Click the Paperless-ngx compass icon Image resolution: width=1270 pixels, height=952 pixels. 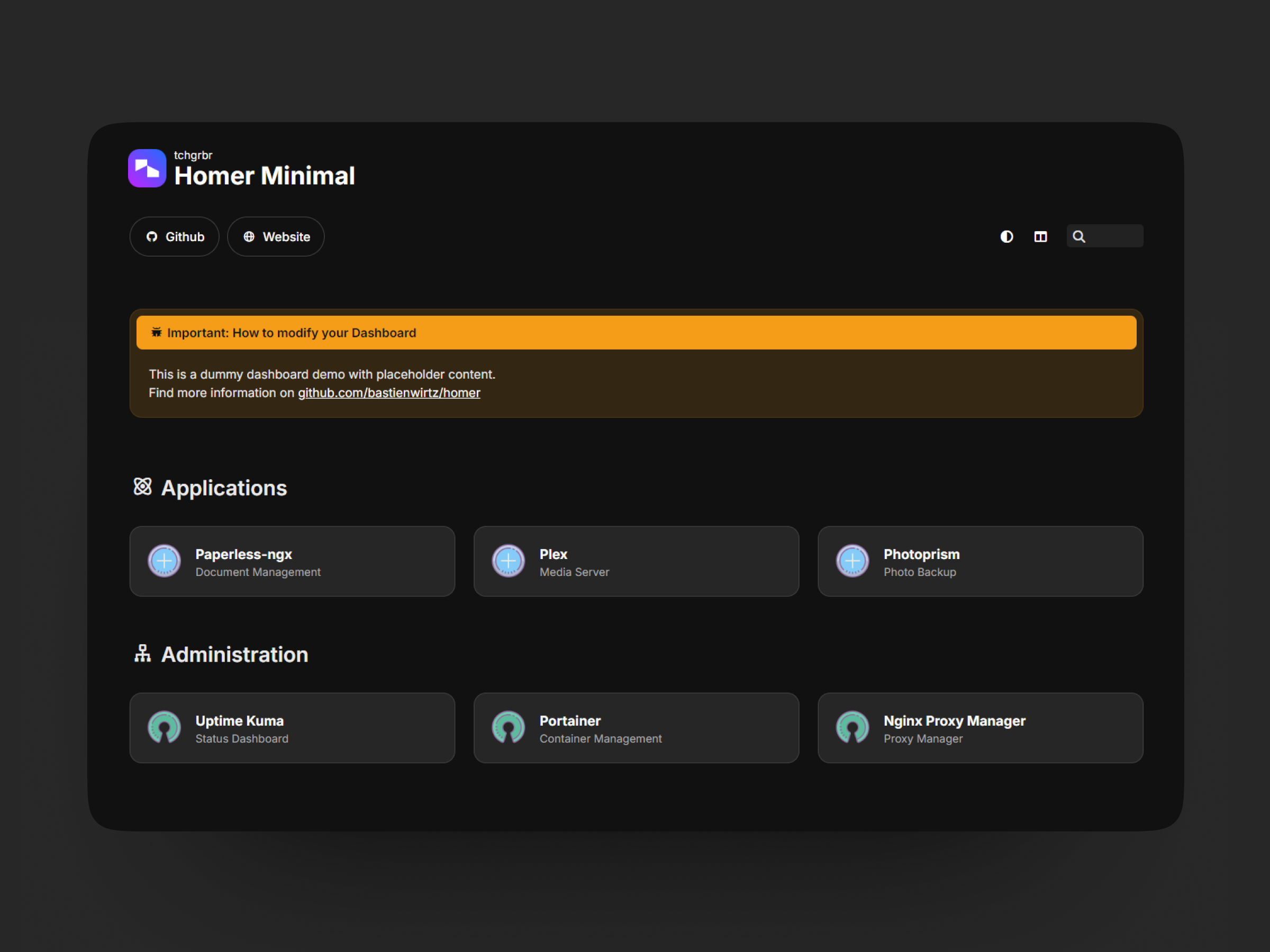coord(164,561)
